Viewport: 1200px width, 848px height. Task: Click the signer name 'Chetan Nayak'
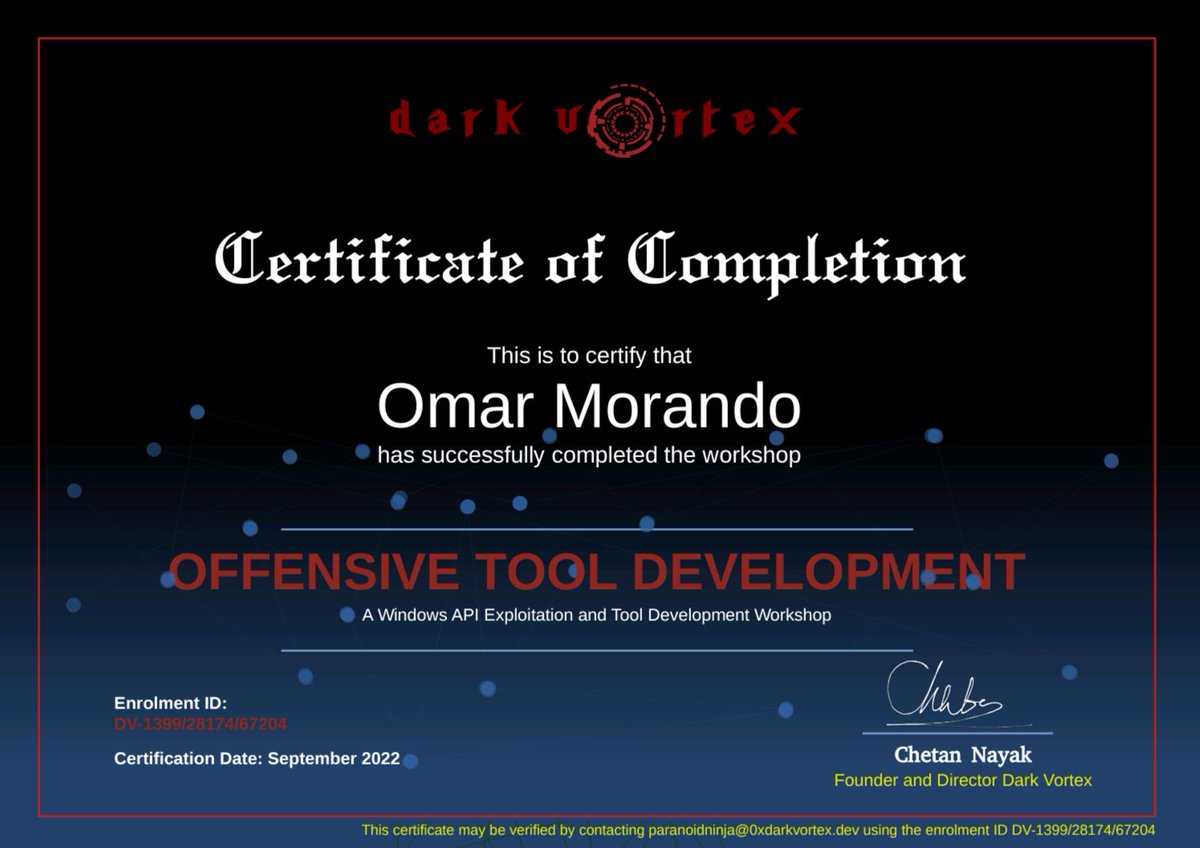click(x=963, y=754)
